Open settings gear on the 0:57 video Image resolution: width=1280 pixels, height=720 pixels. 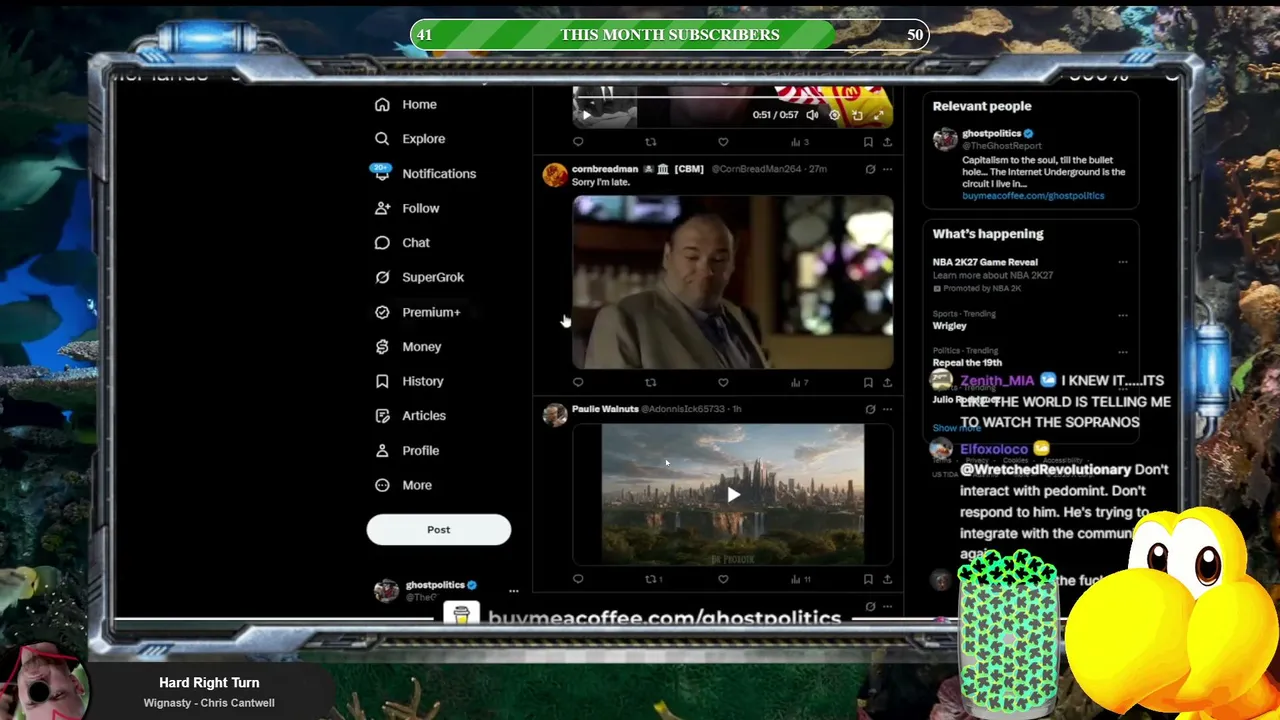(835, 115)
